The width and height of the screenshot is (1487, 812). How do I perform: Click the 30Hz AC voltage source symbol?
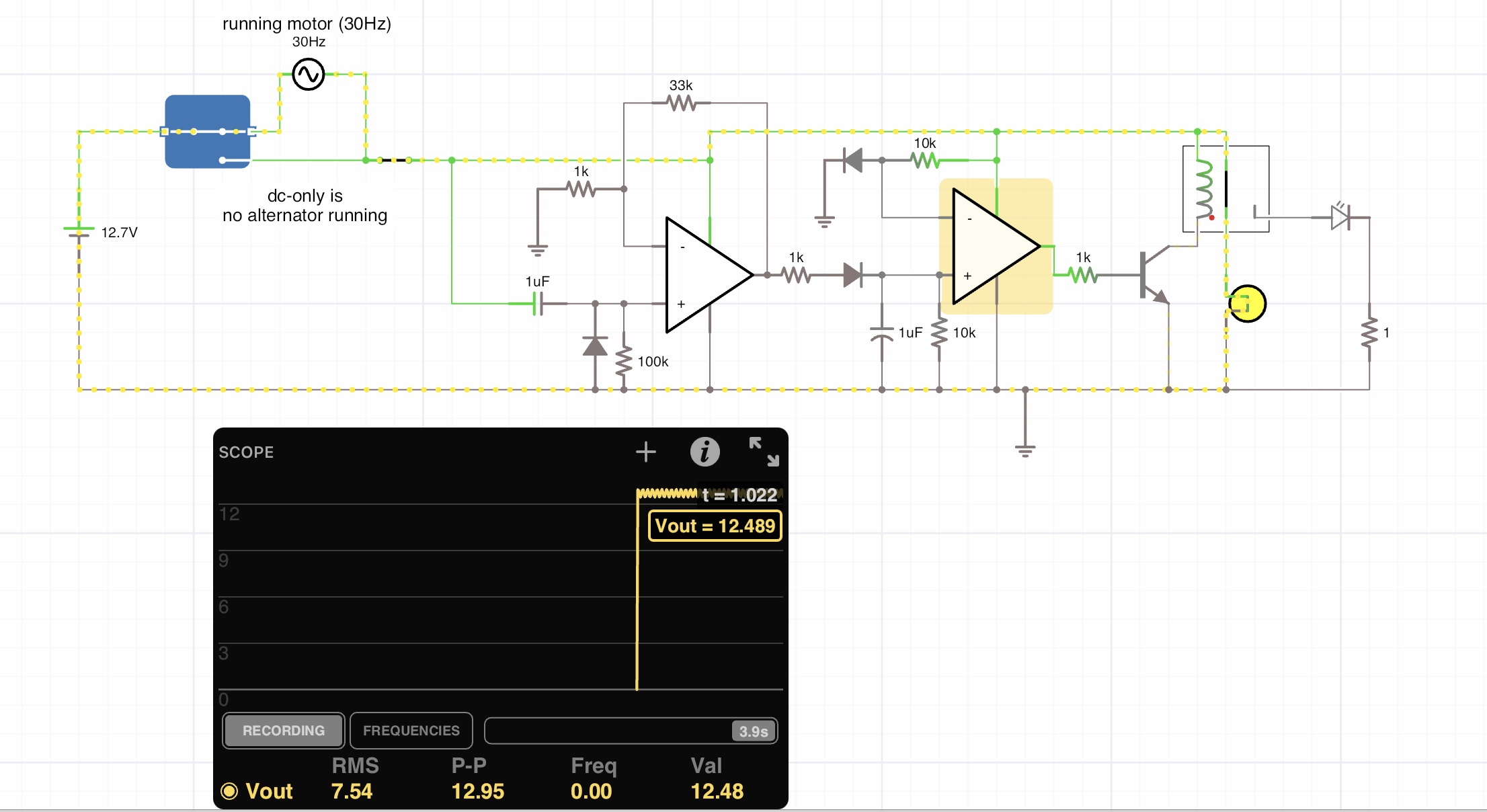309,74
